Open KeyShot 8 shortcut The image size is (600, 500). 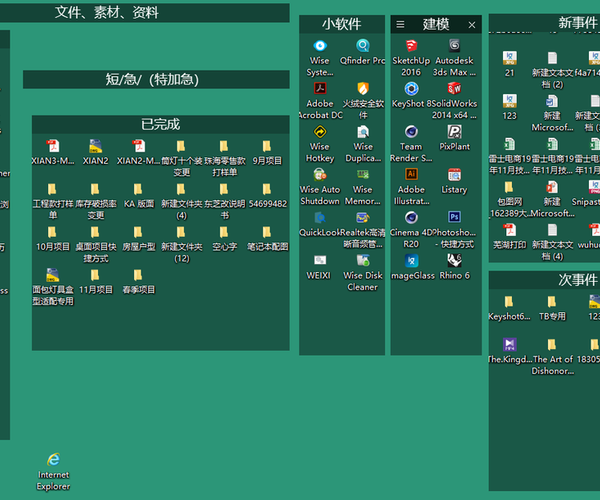[x=411, y=89]
